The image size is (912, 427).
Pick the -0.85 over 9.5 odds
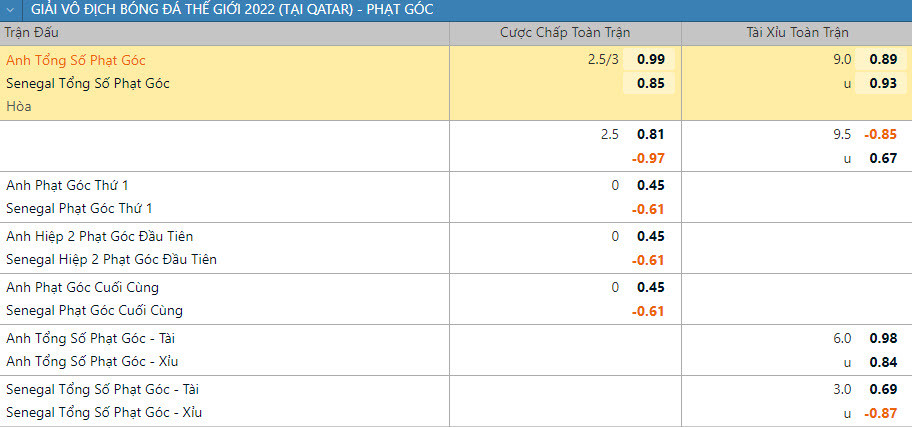[880, 134]
